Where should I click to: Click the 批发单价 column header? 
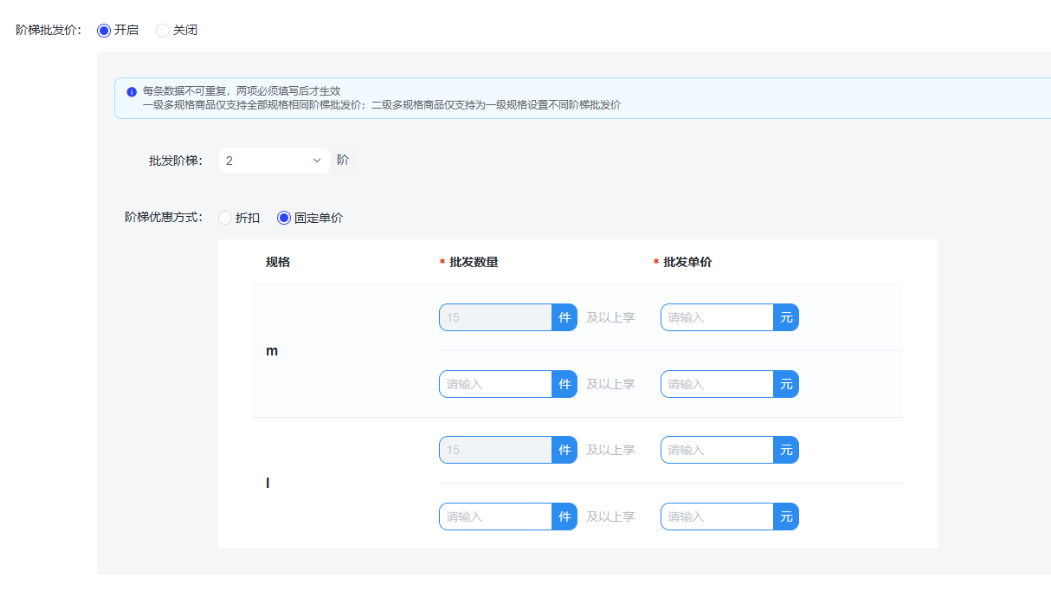(x=687, y=262)
